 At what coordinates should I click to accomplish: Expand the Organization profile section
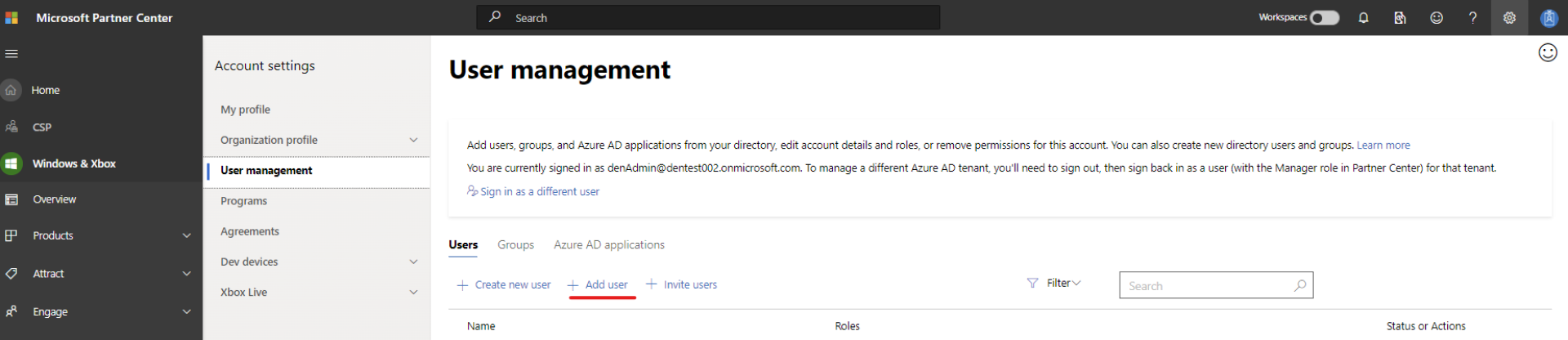point(413,140)
